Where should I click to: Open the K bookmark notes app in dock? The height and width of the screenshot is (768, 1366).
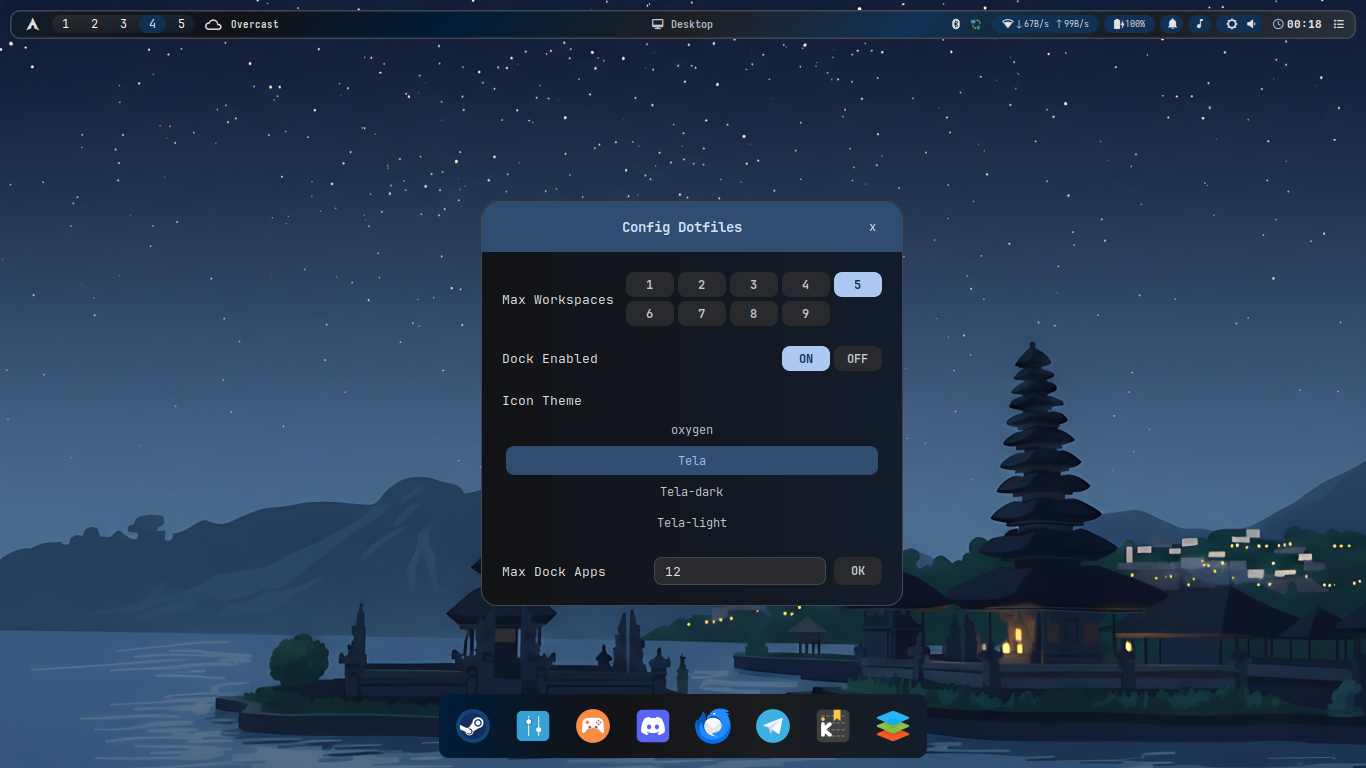[x=833, y=726]
